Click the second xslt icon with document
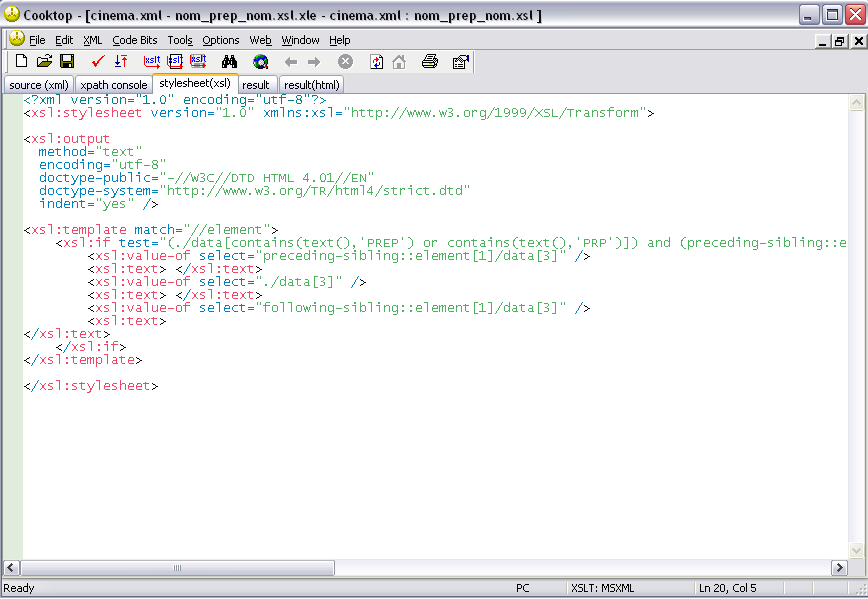Image resolution: width=868 pixels, height=599 pixels. (x=175, y=61)
